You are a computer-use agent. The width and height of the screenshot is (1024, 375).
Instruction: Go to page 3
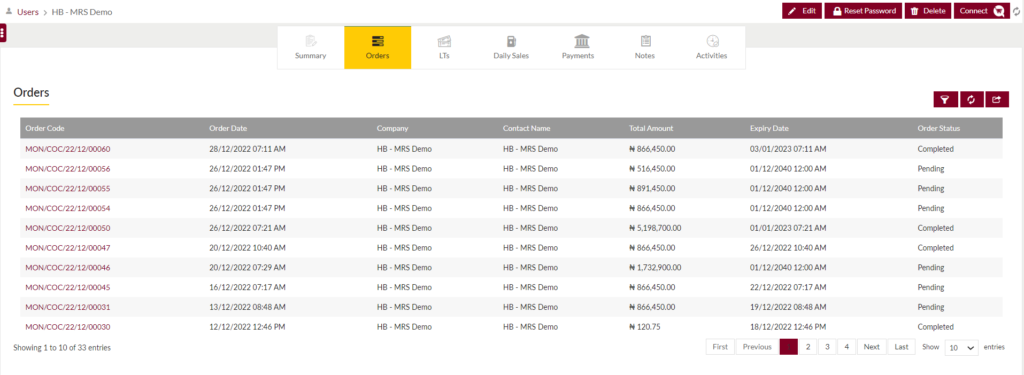coord(827,347)
